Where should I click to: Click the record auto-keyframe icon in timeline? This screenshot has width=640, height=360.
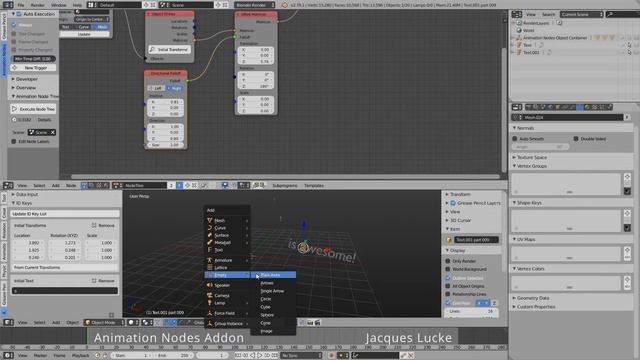331,356
